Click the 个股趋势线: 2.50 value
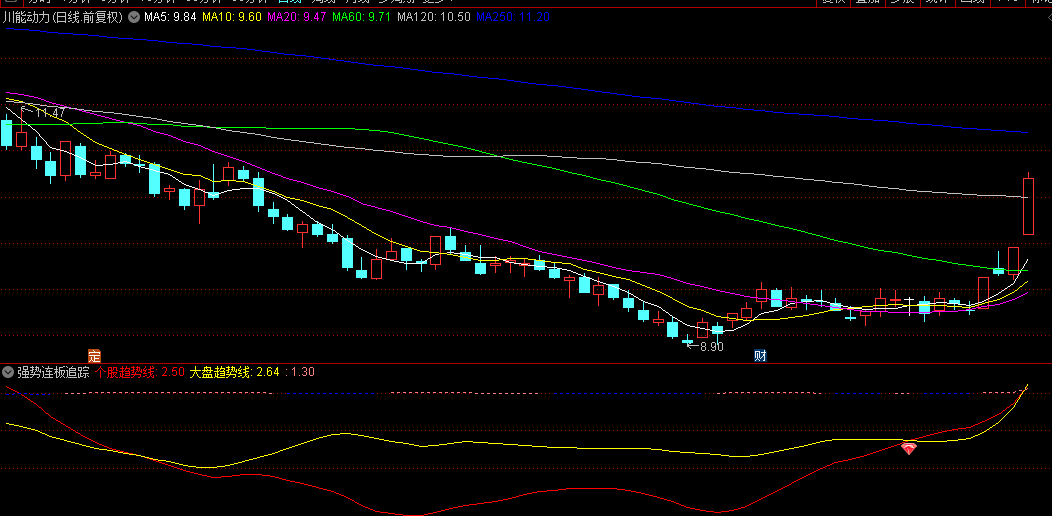Image resolution: width=1052 pixels, height=516 pixels. pyautogui.click(x=140, y=372)
